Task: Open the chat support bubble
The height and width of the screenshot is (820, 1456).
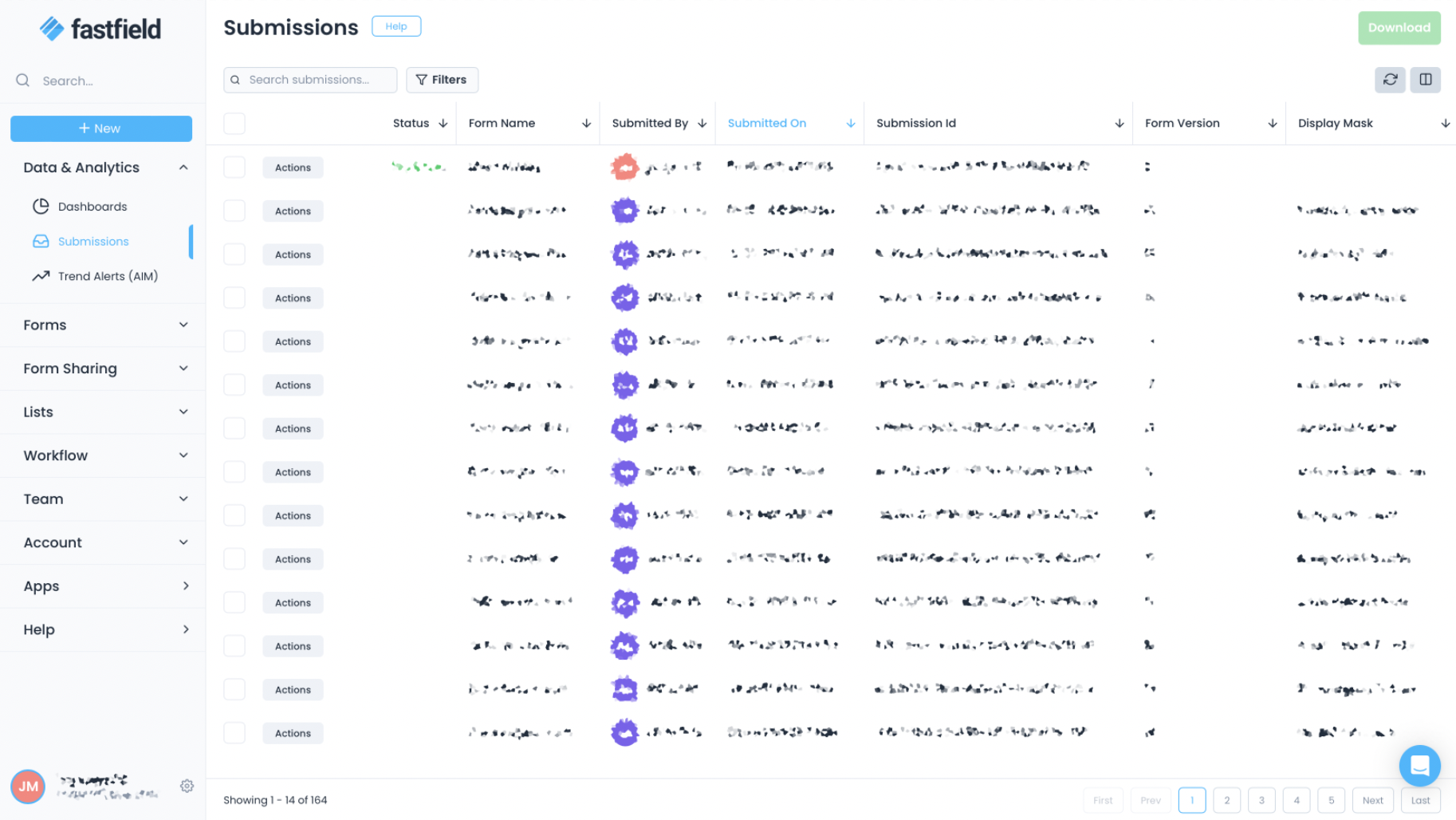Action: tap(1419, 766)
